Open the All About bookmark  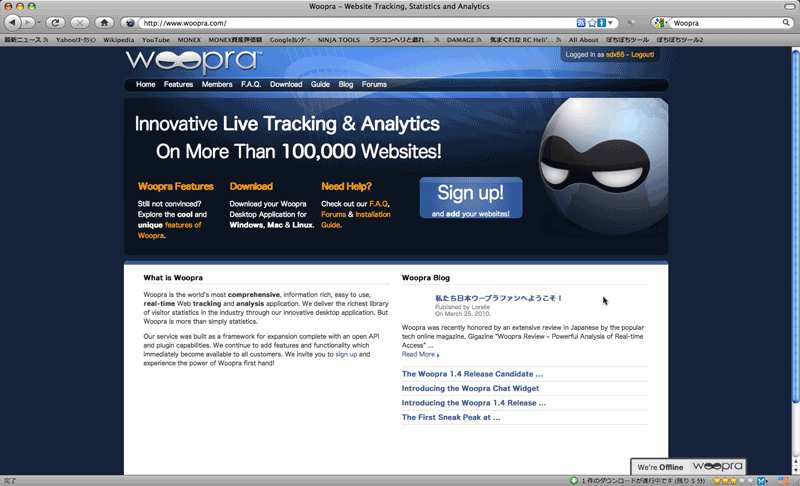(x=583, y=40)
